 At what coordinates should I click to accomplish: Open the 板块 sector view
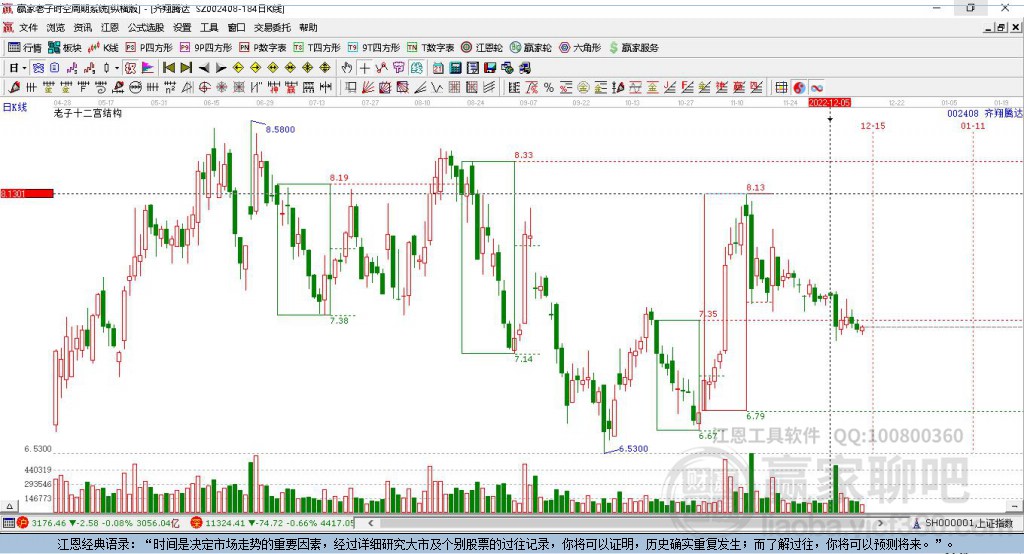[65, 48]
